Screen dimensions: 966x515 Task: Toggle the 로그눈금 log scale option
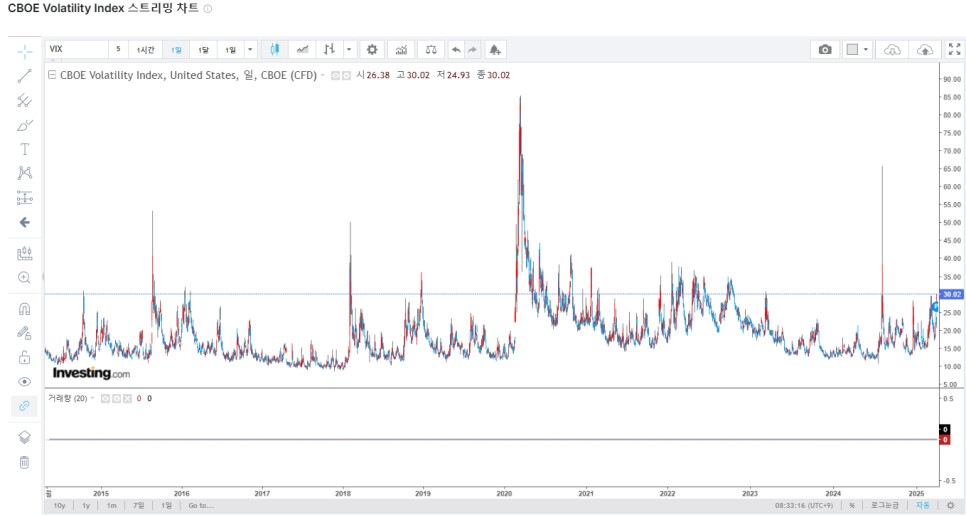click(882, 505)
